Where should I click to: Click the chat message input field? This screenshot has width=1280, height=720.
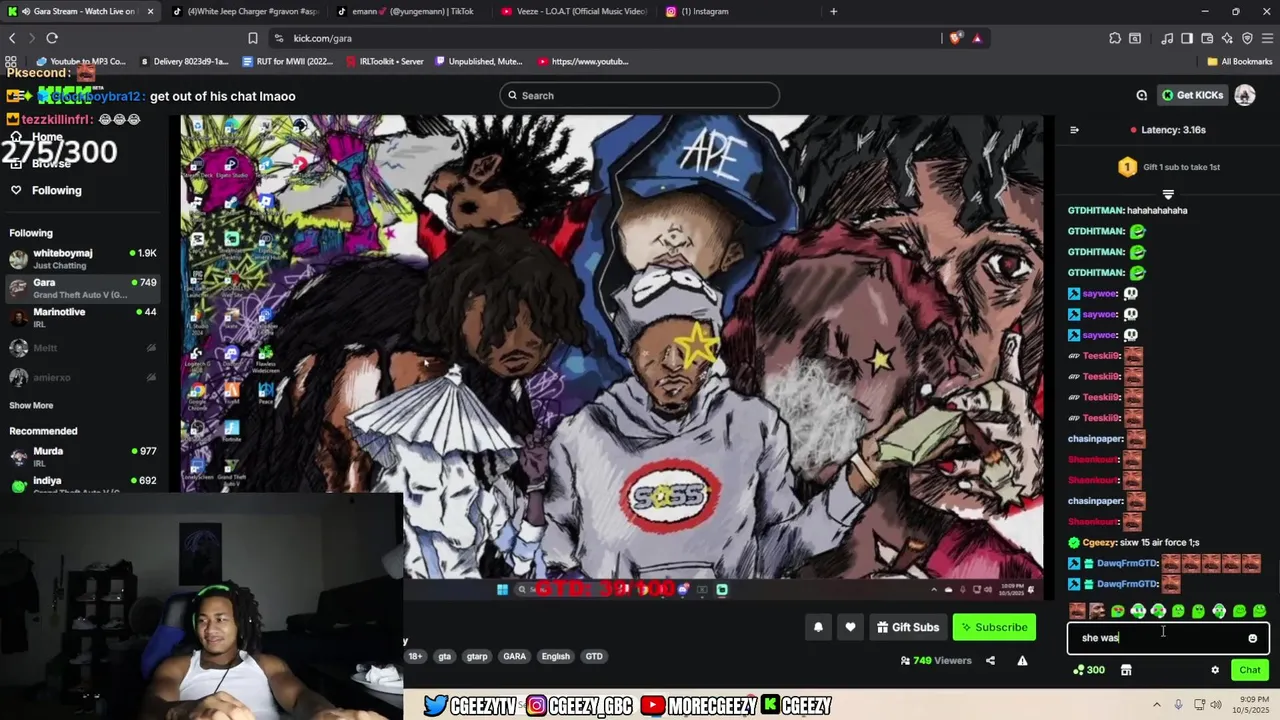[1168, 638]
